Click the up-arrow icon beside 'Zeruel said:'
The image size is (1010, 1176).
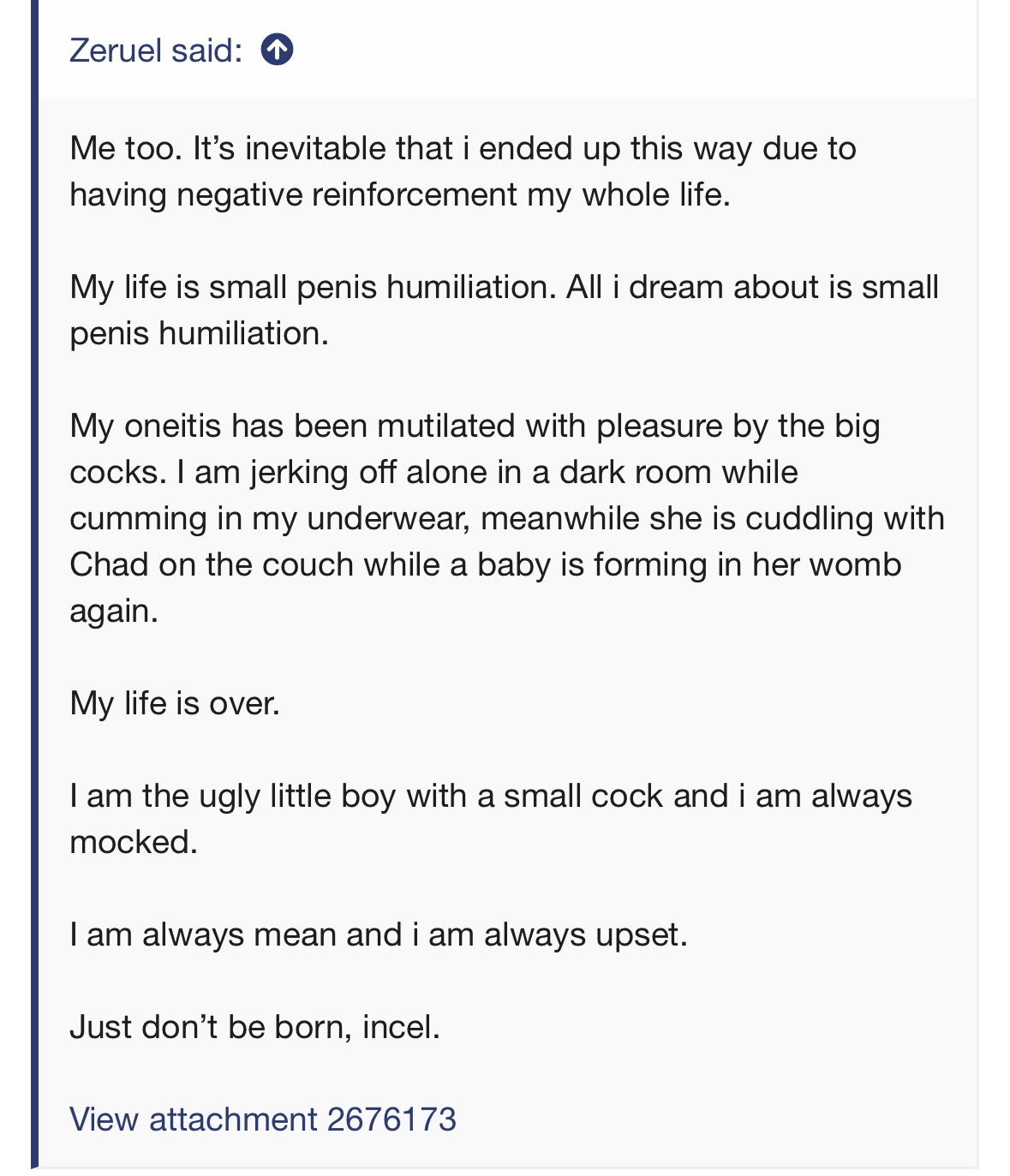[x=277, y=50]
